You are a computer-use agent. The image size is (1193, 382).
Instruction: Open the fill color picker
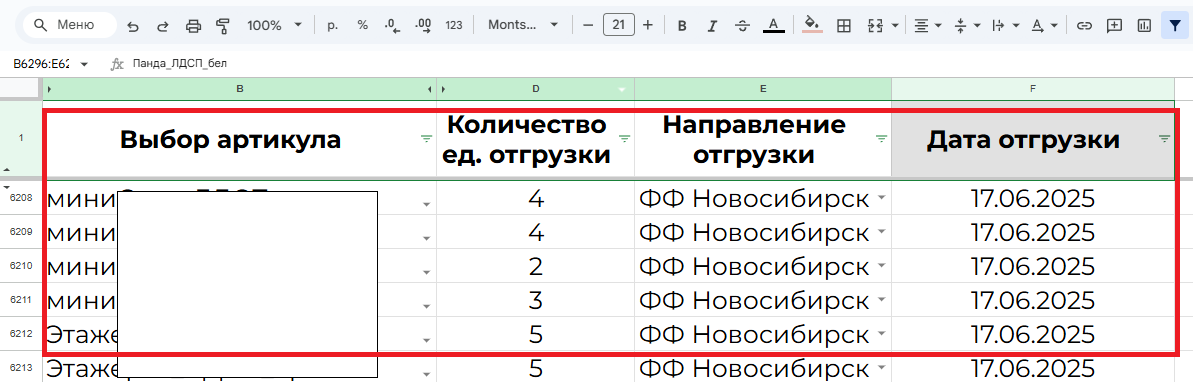coord(812,25)
